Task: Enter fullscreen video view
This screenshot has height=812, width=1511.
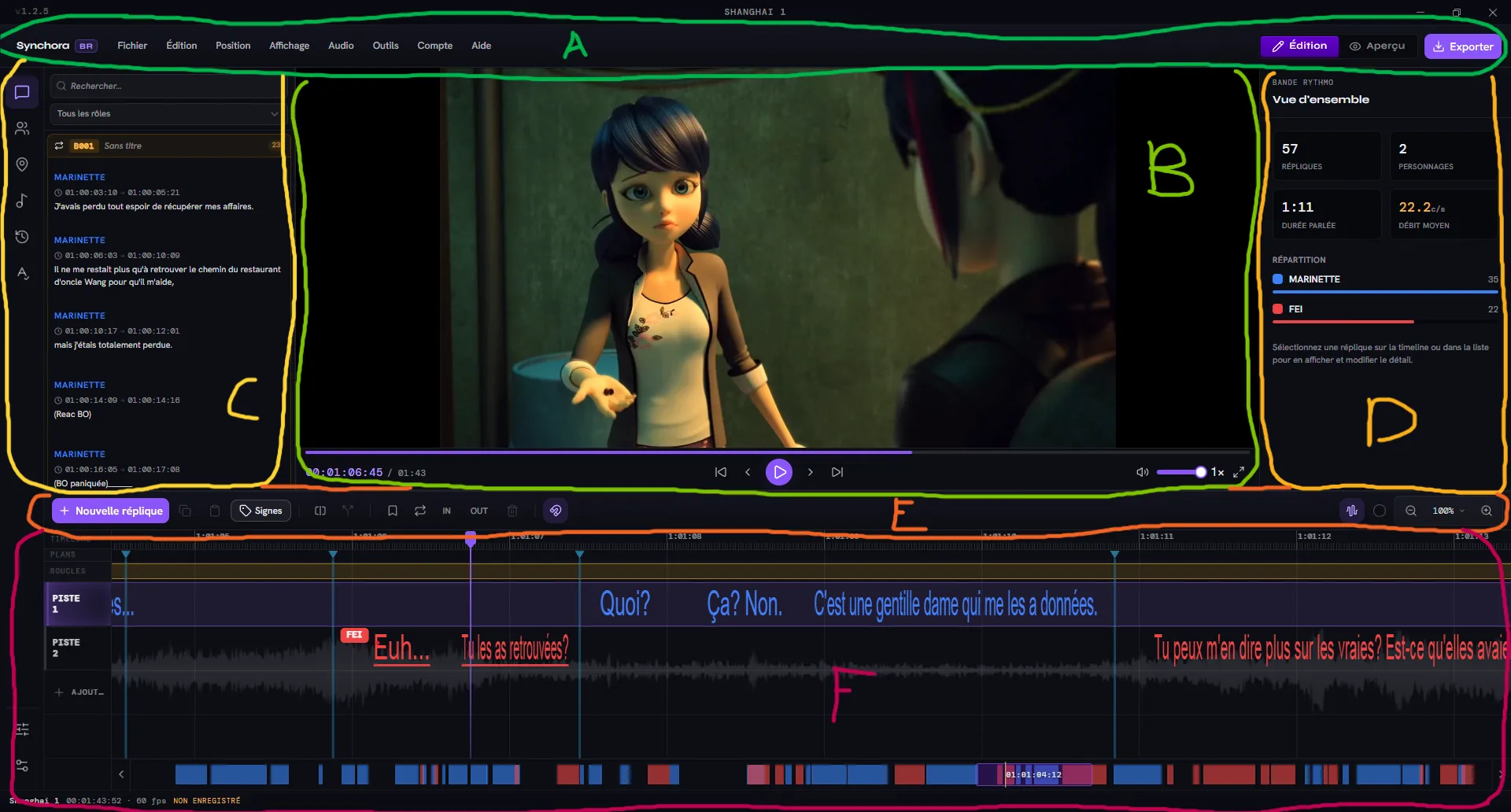Action: pos(1239,472)
